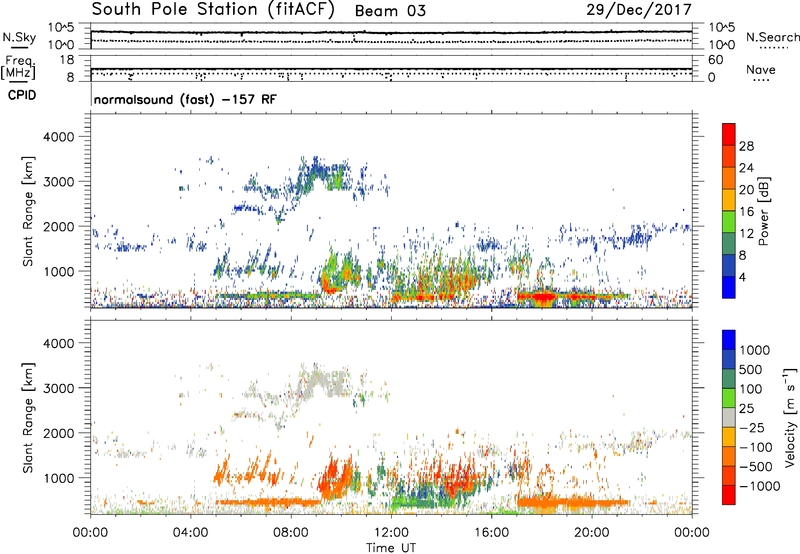Click the '-100' velocity colorbar label

[x=755, y=447]
